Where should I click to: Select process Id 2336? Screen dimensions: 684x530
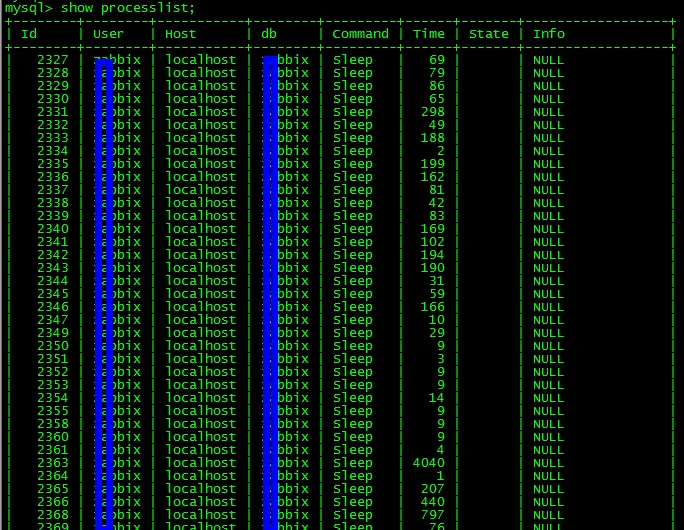[x=53, y=177]
